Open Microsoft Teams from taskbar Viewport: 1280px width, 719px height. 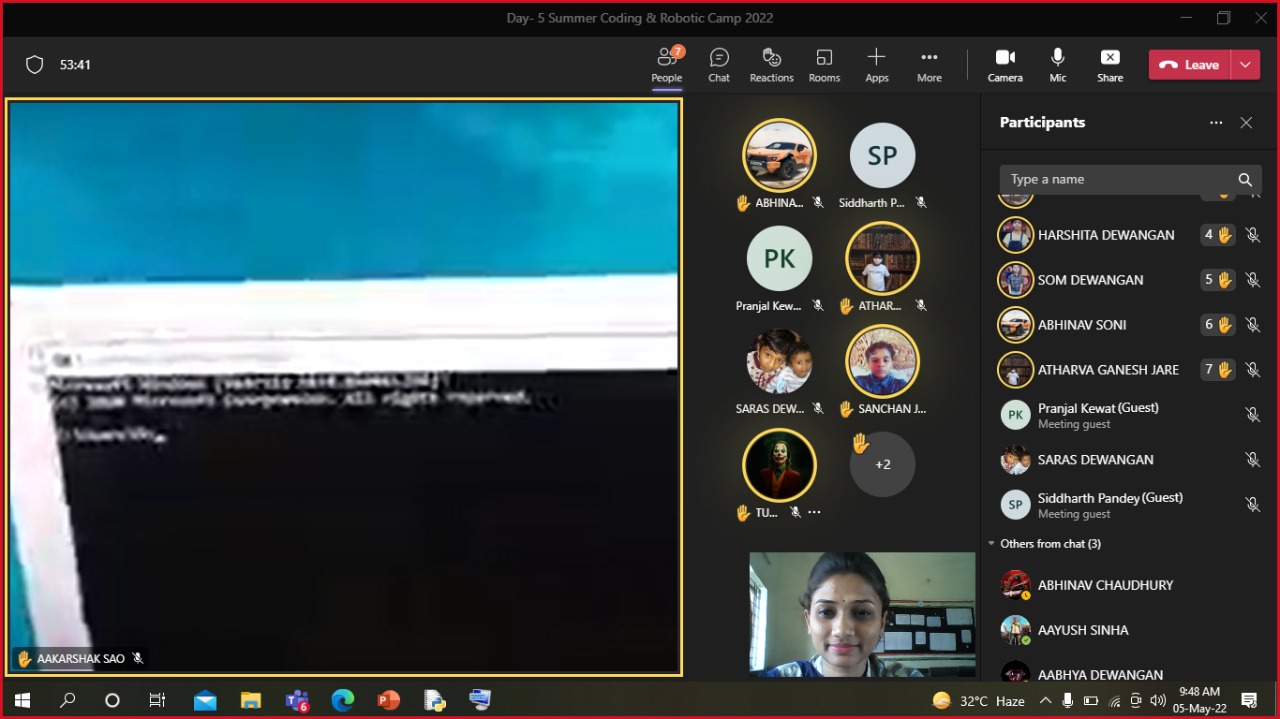tap(297, 701)
